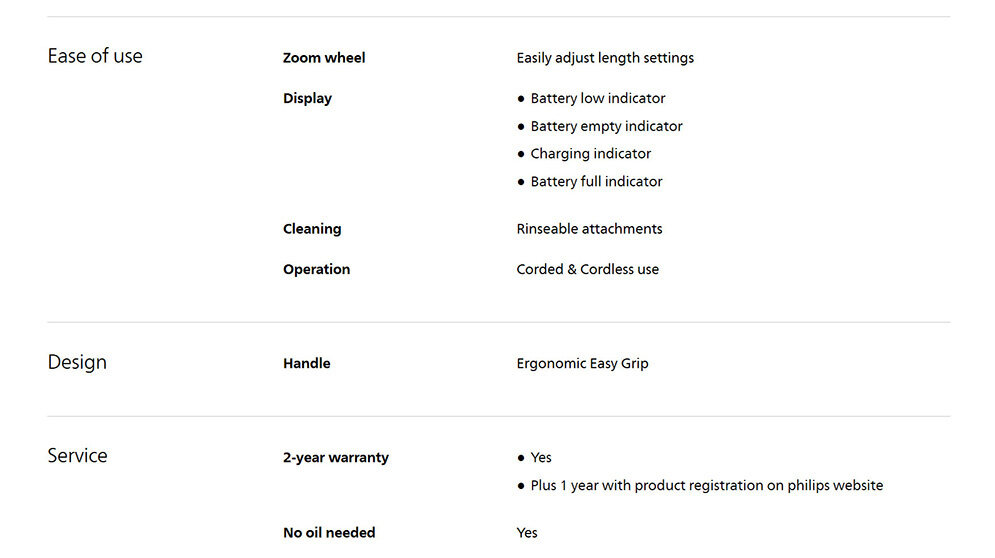Click the Handle spec label
995x558 pixels.
point(306,364)
